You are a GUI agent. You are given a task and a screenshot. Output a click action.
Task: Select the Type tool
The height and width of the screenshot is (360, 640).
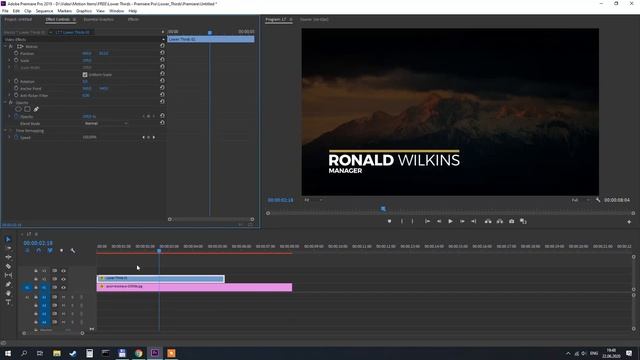[x=8, y=302]
